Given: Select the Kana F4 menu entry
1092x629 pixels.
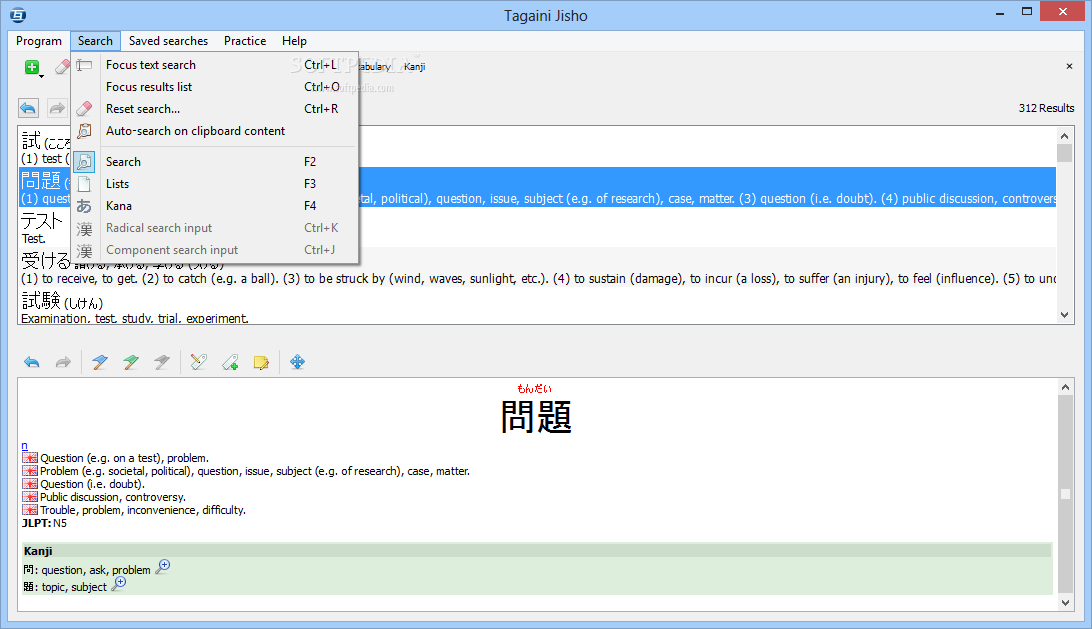Looking at the screenshot, I should coord(215,206).
